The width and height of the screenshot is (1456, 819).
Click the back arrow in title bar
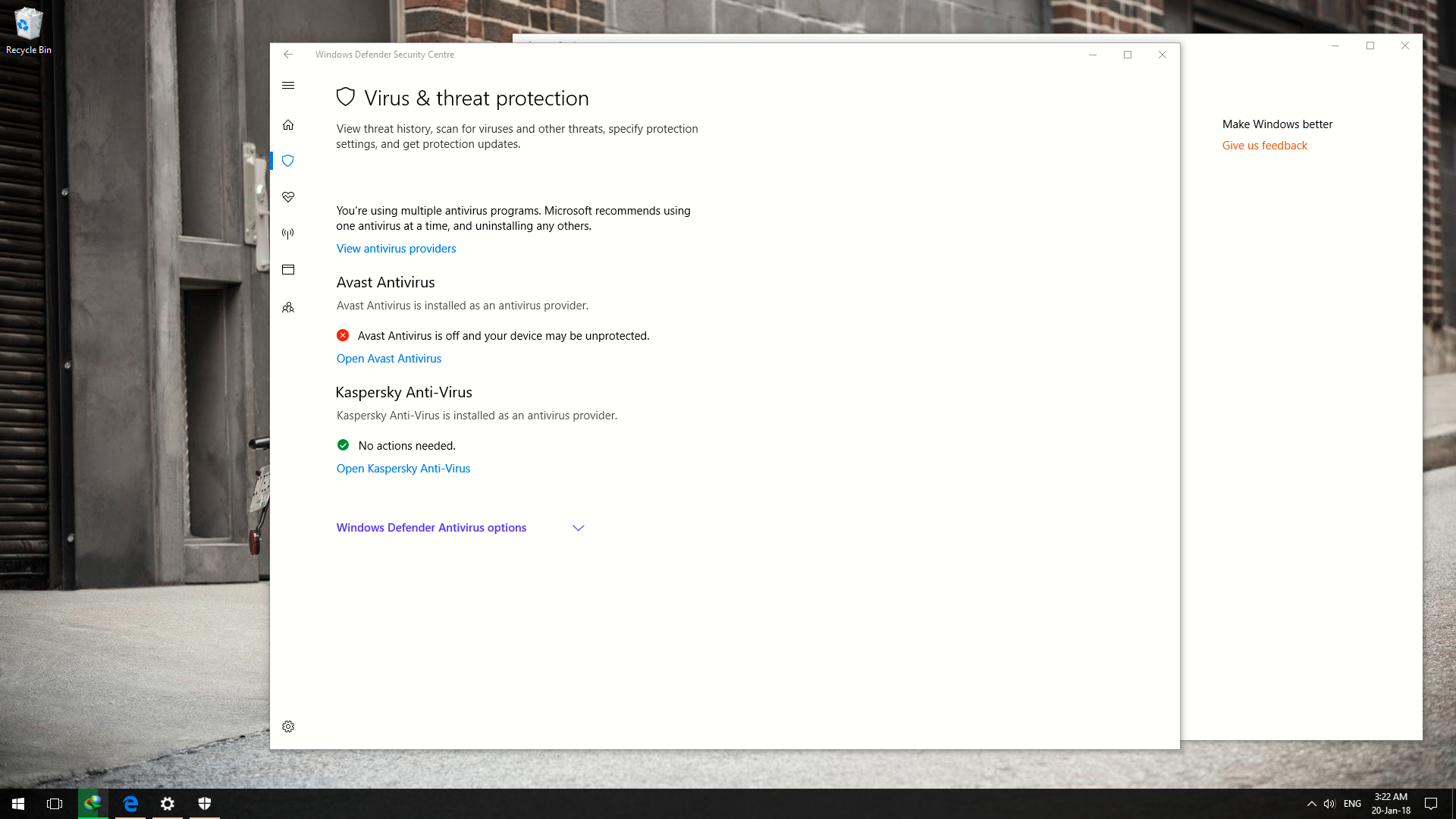click(x=288, y=55)
